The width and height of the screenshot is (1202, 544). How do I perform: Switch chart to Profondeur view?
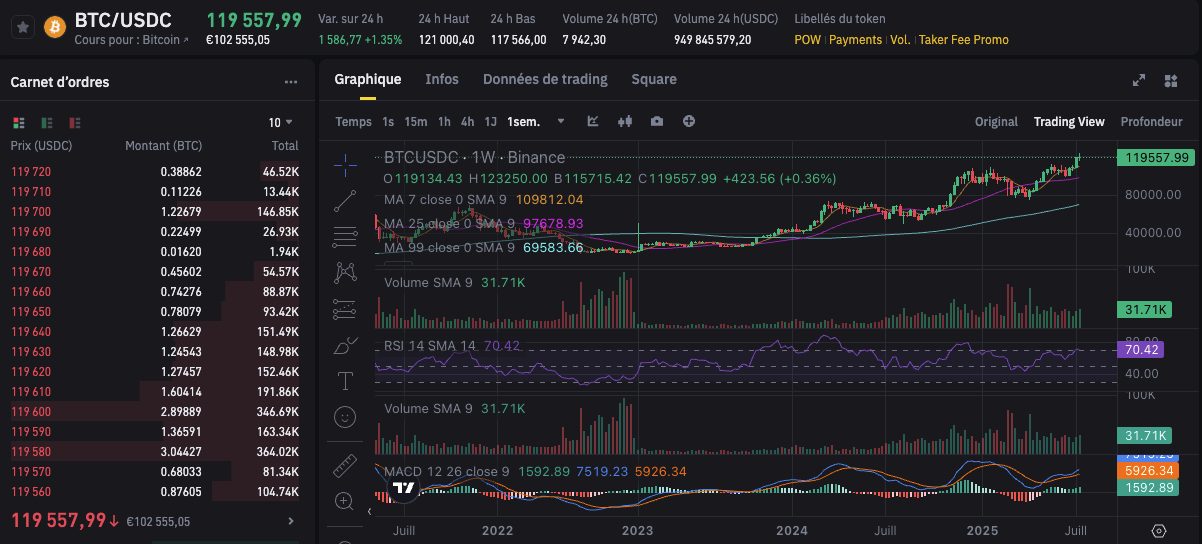pos(1151,122)
